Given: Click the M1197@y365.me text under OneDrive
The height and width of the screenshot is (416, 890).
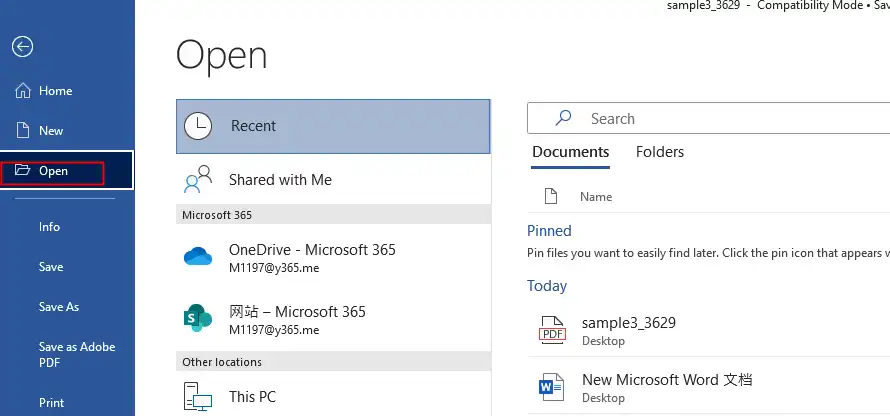Looking at the screenshot, I should click(274, 268).
